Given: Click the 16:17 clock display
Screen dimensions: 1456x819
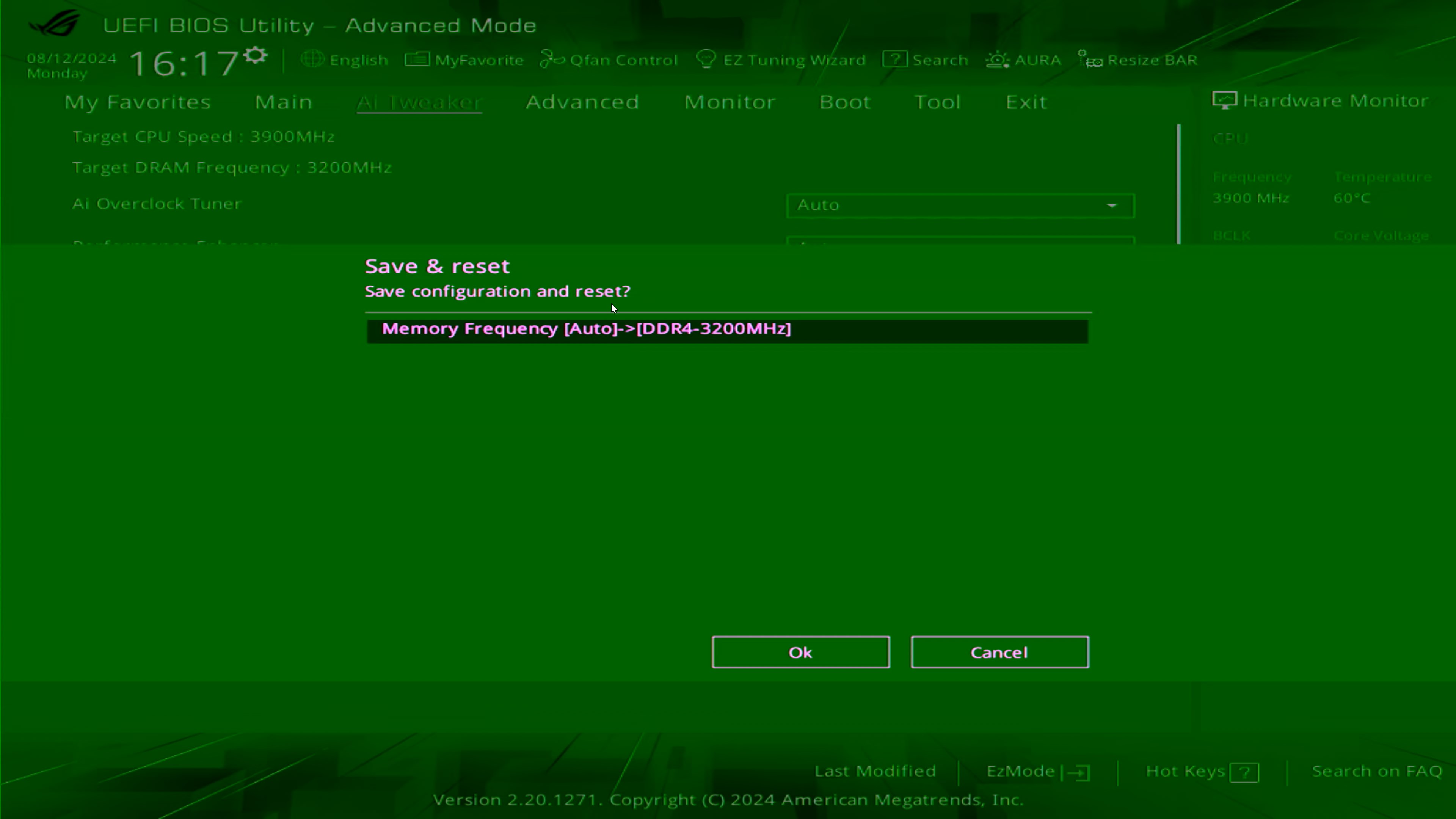Looking at the screenshot, I should [184, 63].
